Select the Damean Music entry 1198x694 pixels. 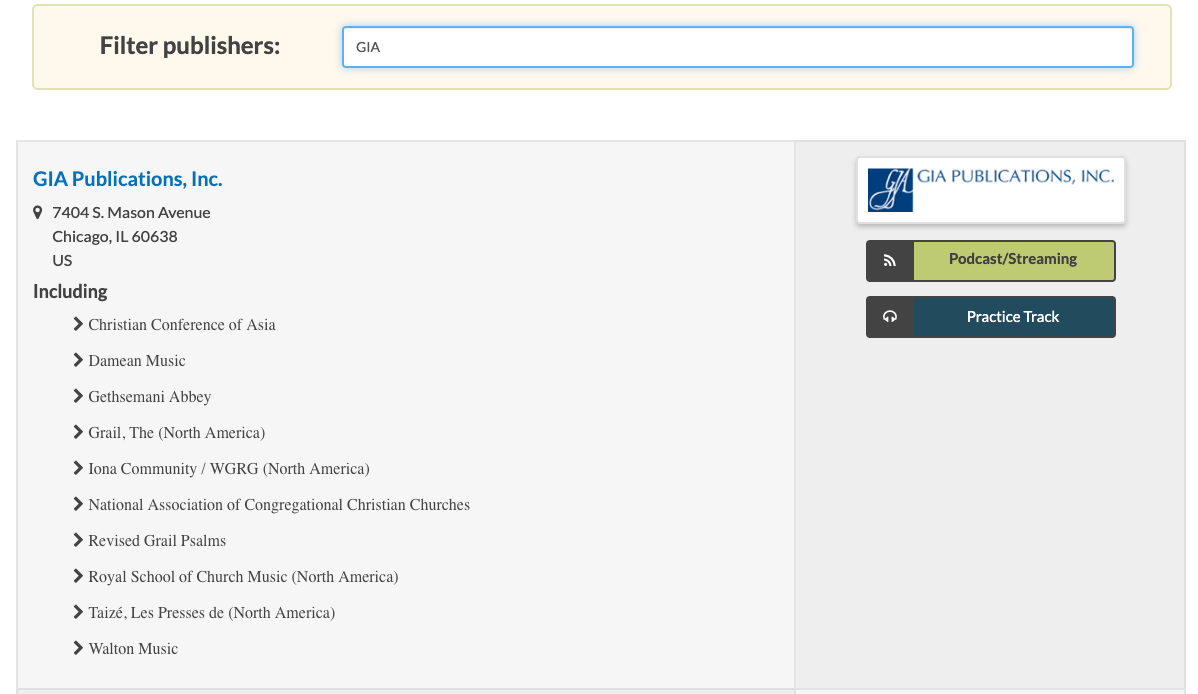(137, 361)
